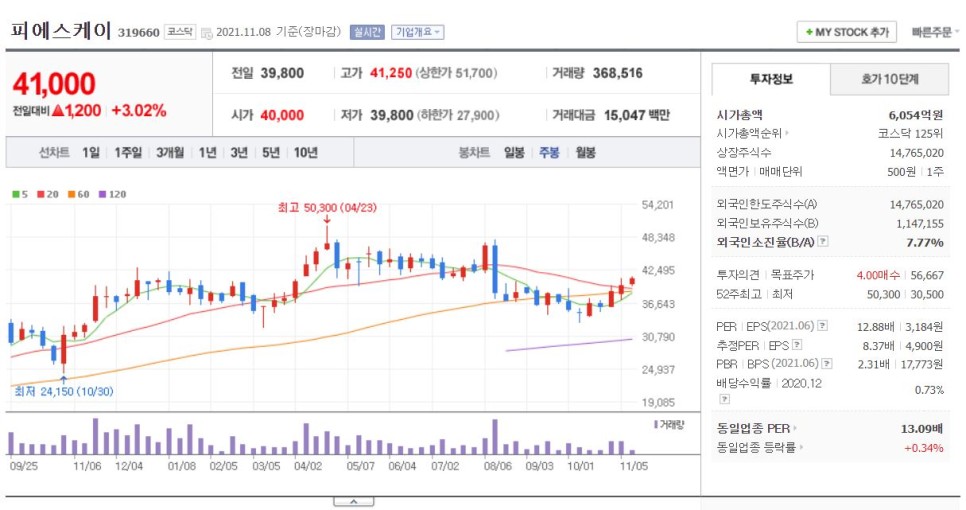This screenshot has width=966, height=510.
Task: Switch to the 투자정보 tab
Action: (x=771, y=79)
